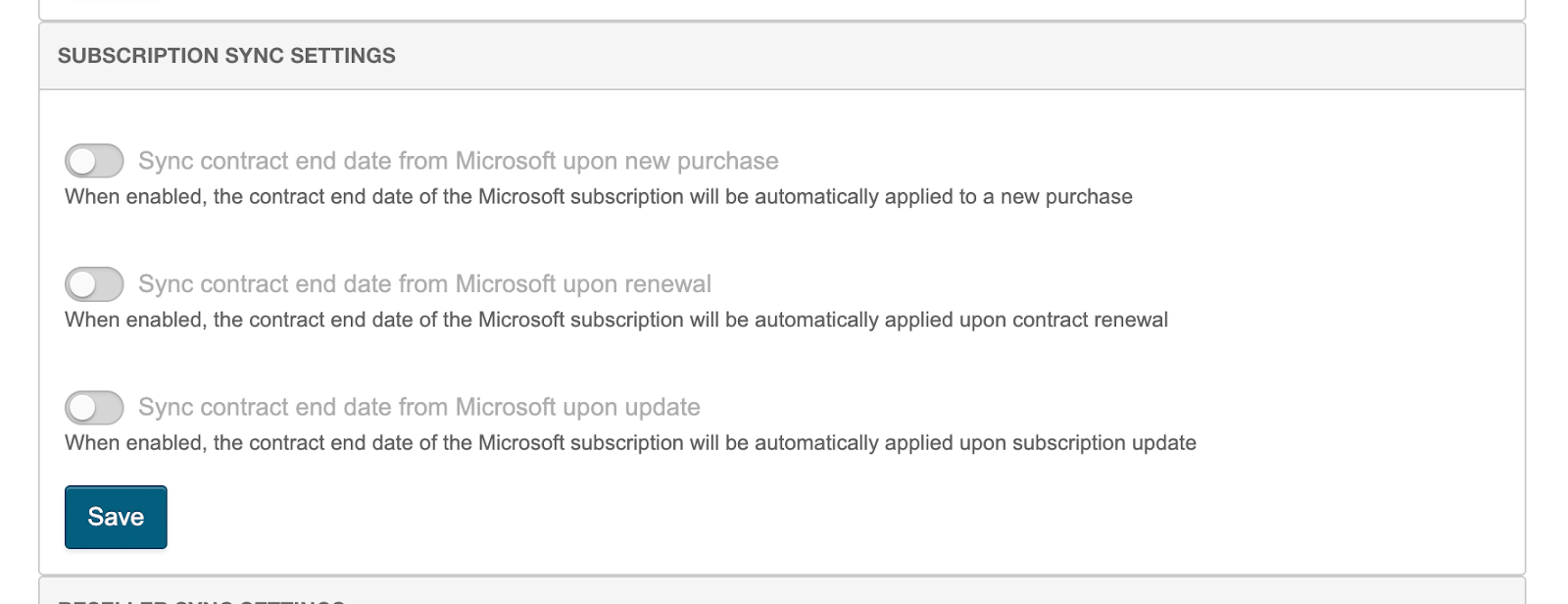
Task: Click the white knob of the update toggle
Action: (82, 407)
